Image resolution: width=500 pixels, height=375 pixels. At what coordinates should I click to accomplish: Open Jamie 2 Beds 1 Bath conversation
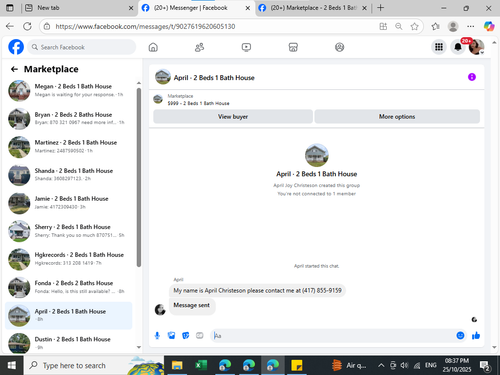pos(68,203)
